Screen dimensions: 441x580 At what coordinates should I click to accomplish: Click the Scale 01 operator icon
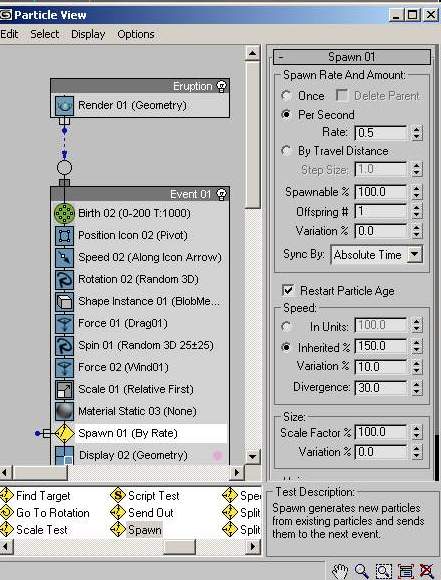[64, 390]
